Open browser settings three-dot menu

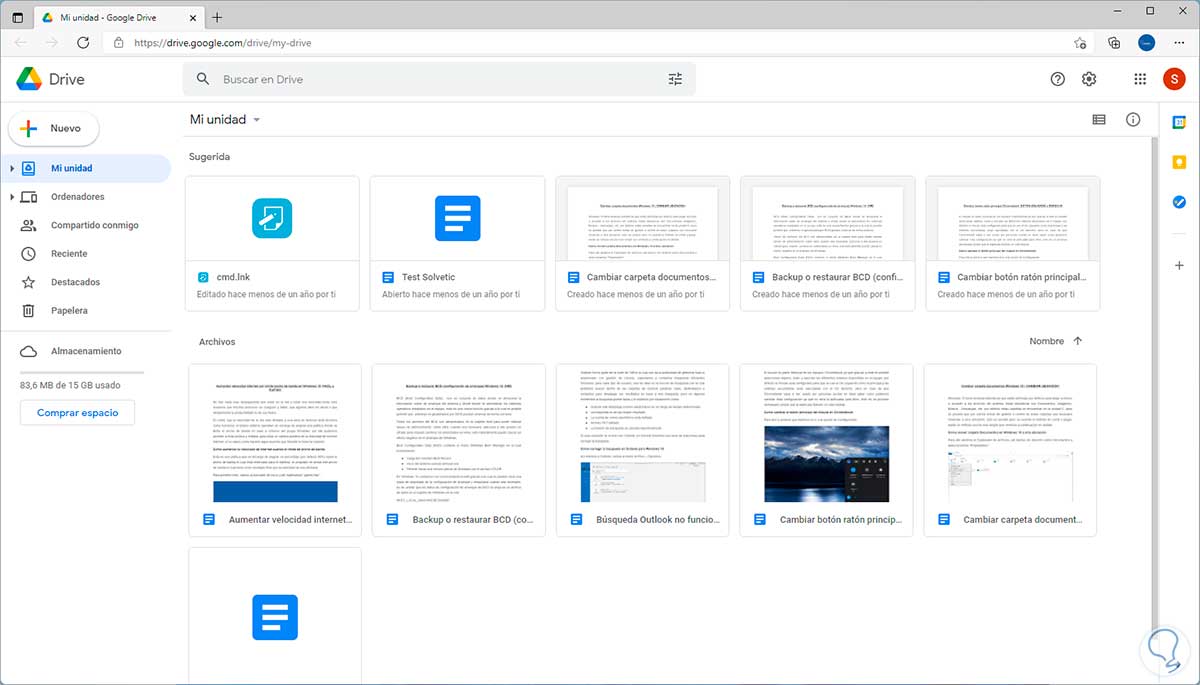[1178, 43]
